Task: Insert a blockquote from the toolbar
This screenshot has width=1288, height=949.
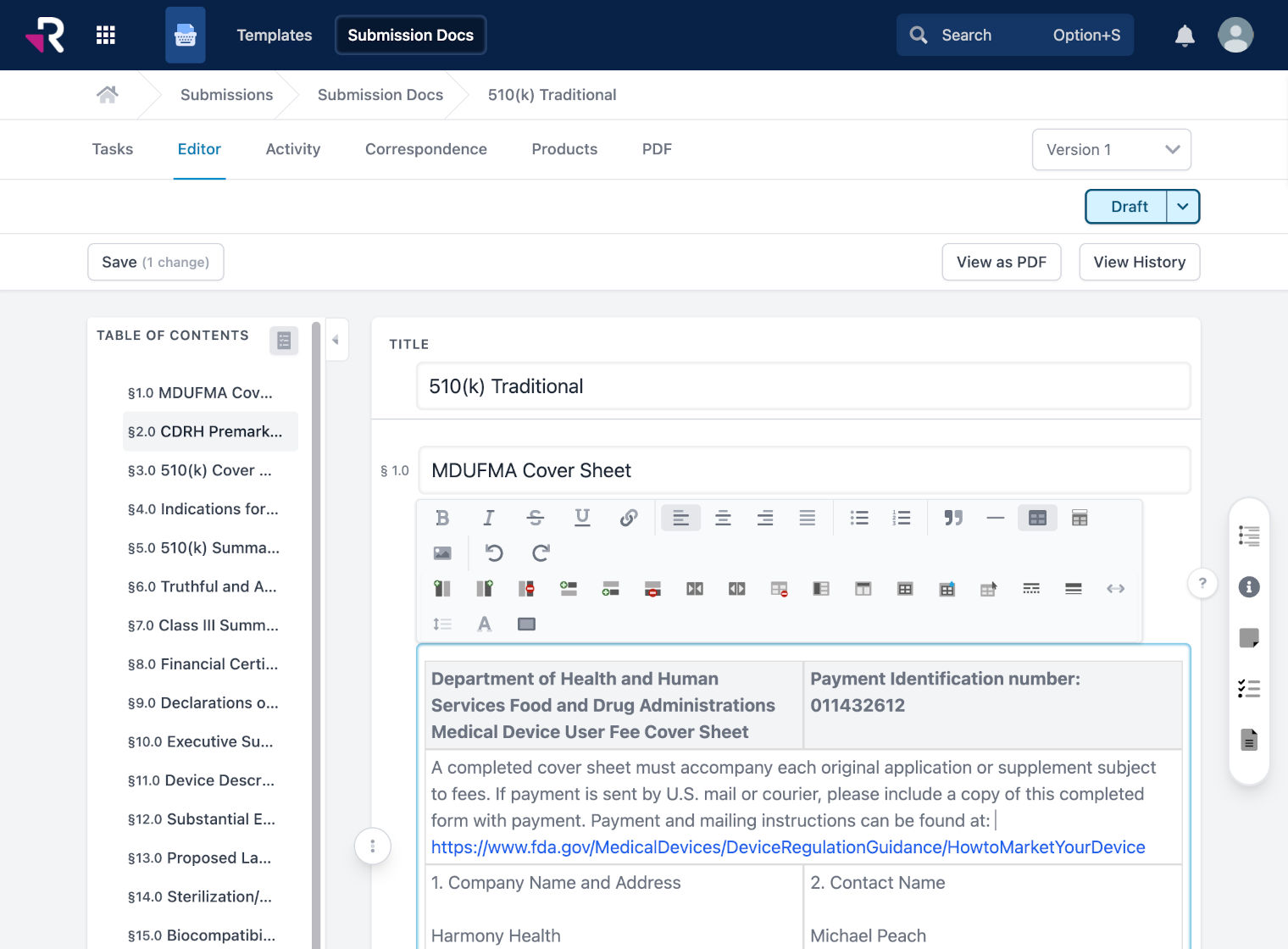Action: [952, 518]
